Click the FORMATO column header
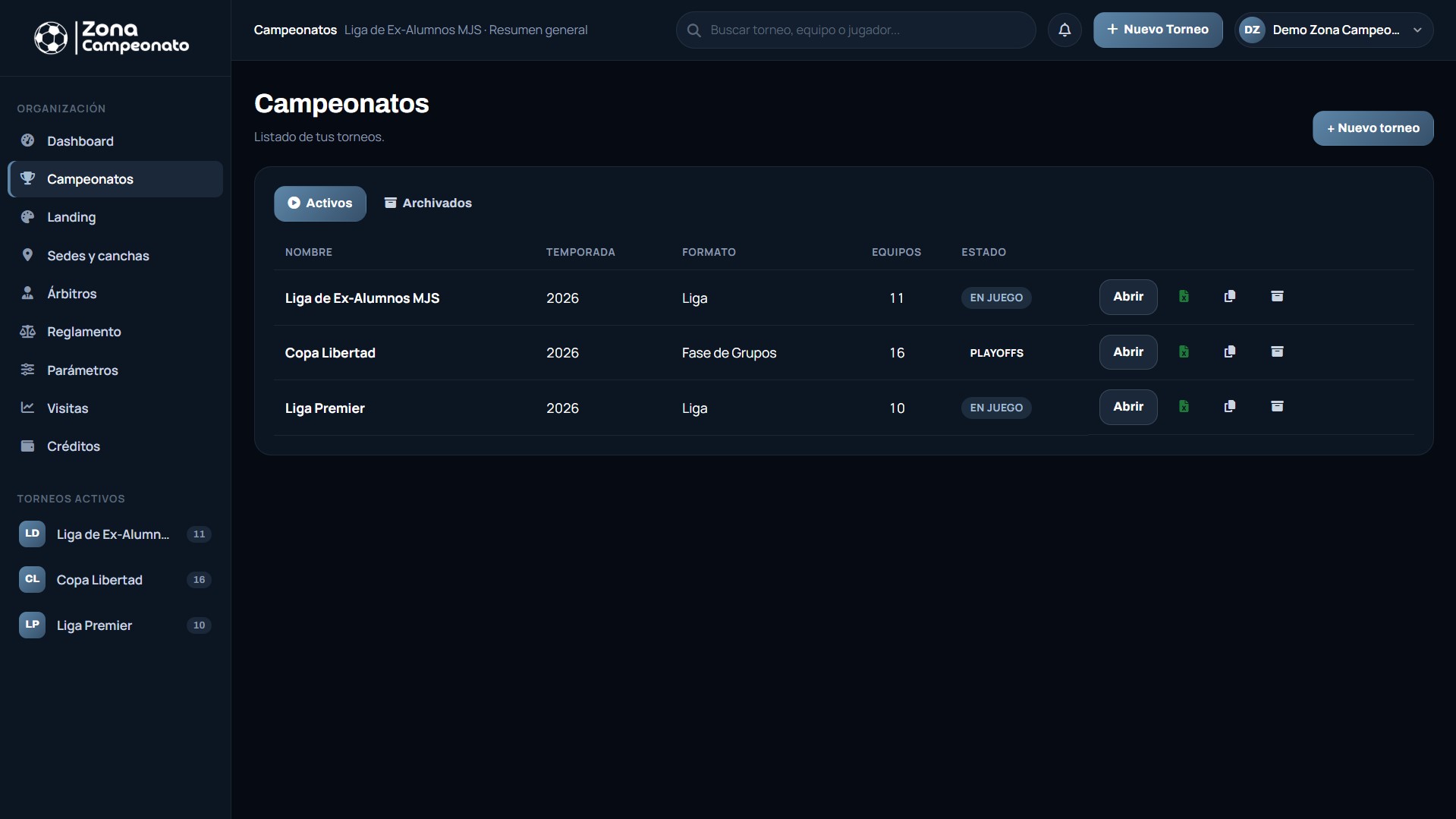 tap(709, 252)
